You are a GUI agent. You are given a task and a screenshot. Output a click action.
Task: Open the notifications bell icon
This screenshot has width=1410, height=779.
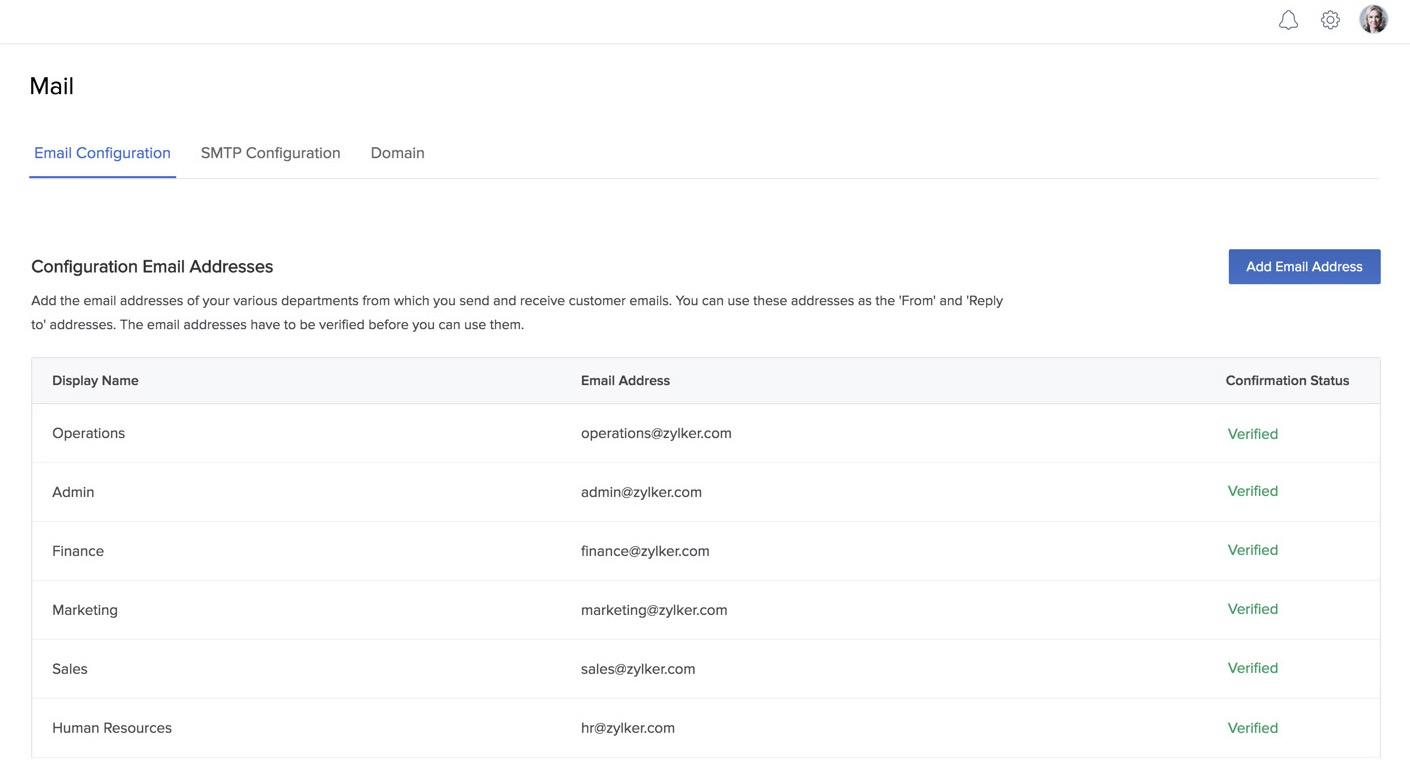click(x=1288, y=20)
